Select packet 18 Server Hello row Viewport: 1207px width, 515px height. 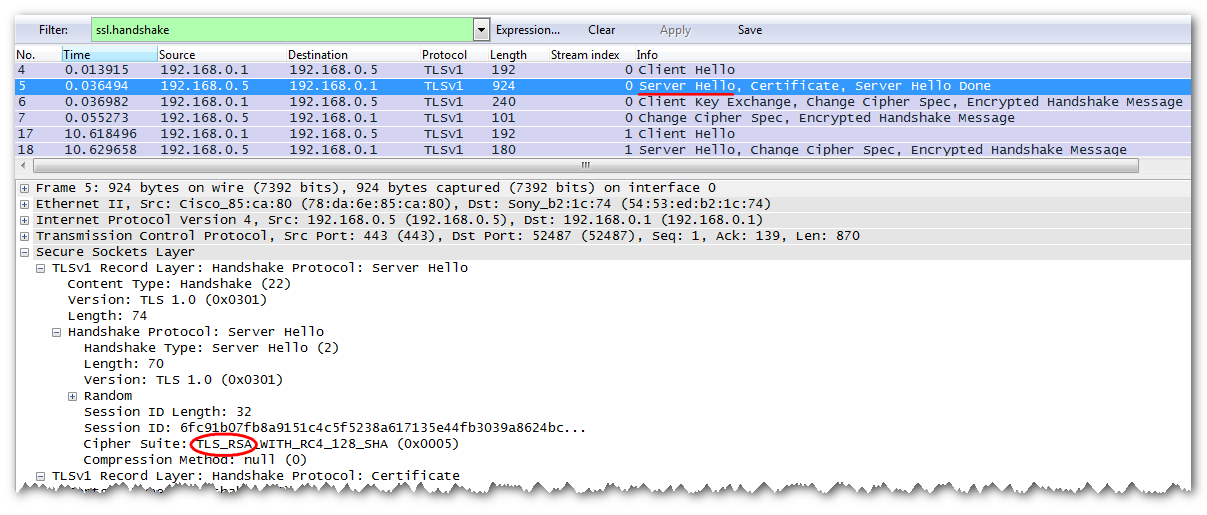pyautogui.click(x=603, y=150)
